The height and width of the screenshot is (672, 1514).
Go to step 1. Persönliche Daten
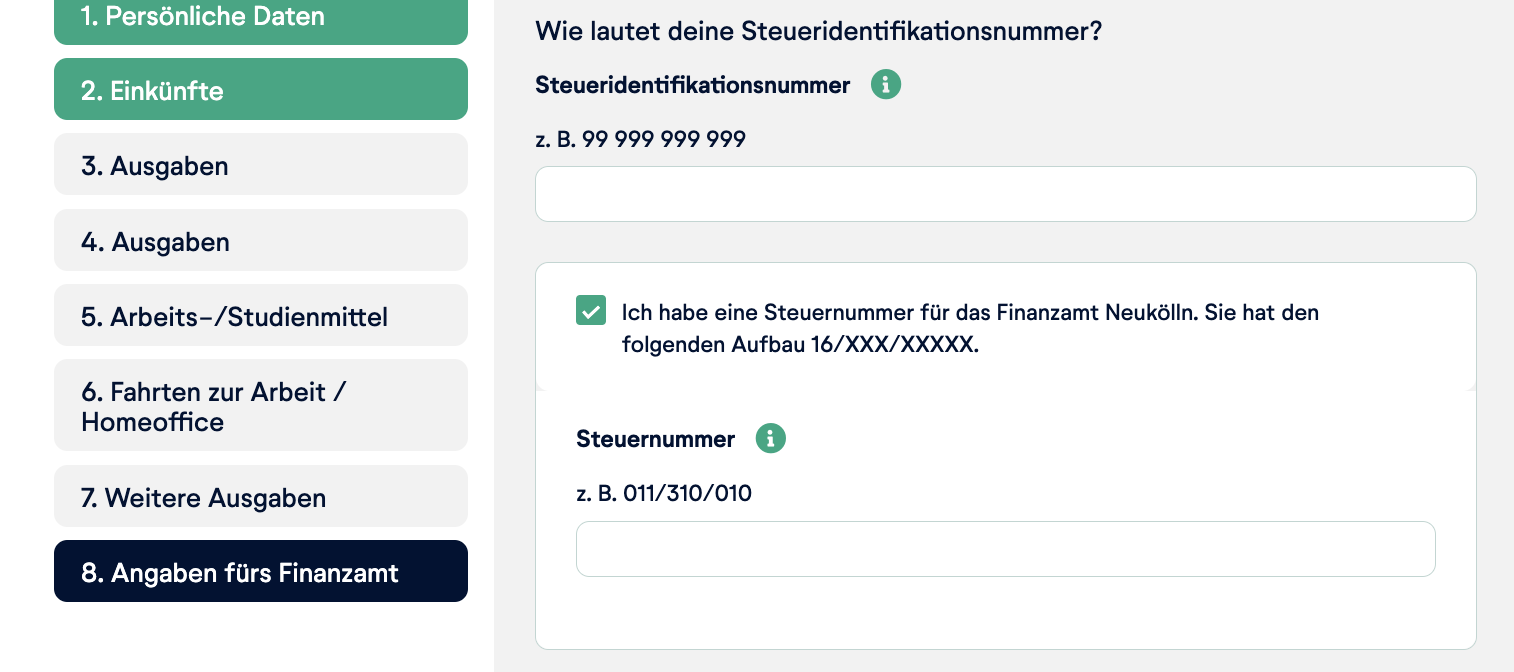[x=260, y=18]
